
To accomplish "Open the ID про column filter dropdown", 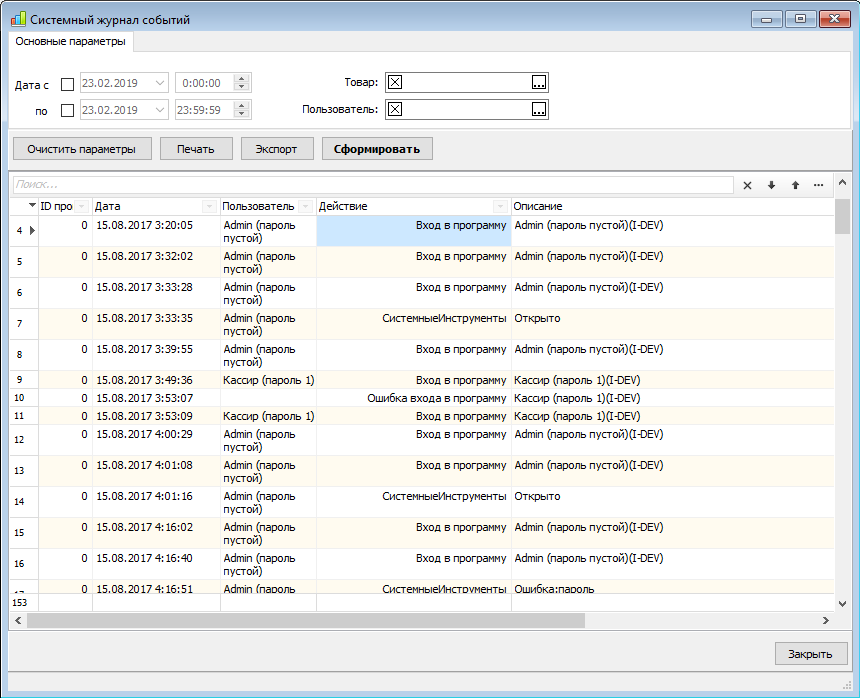I will pos(82,207).
